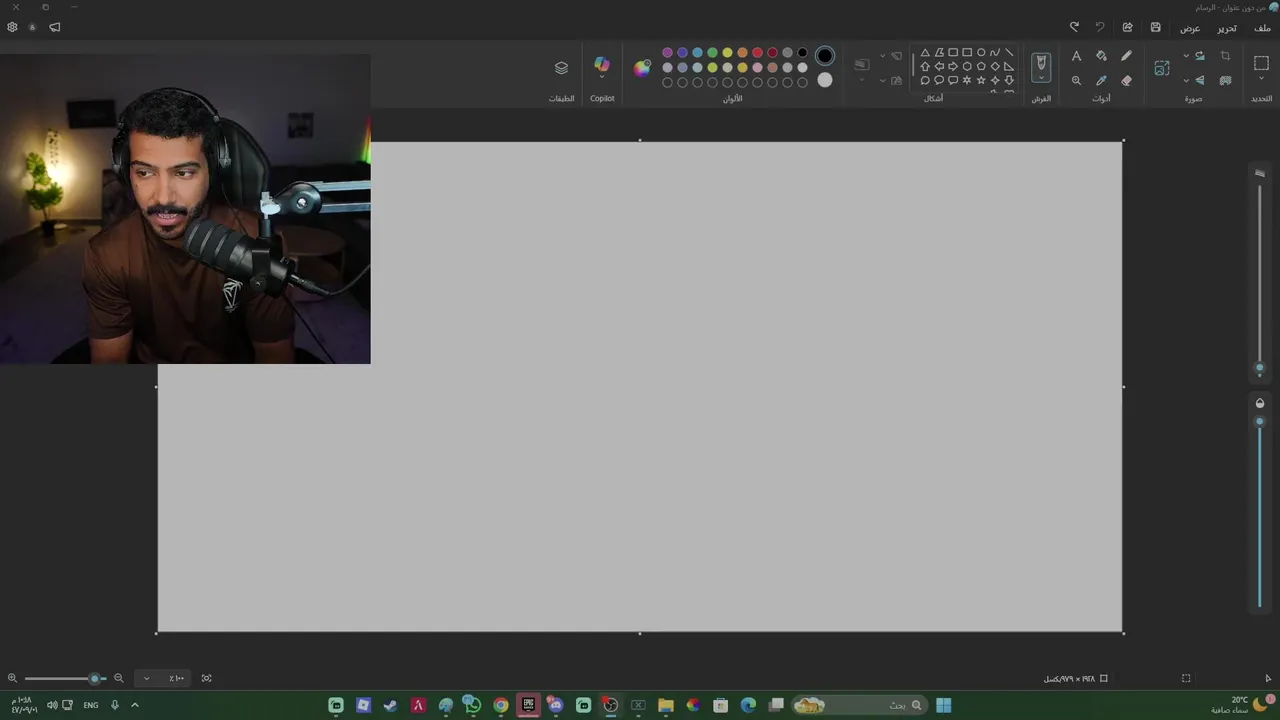Select primary Color 1 black circle

pyautogui.click(x=824, y=55)
